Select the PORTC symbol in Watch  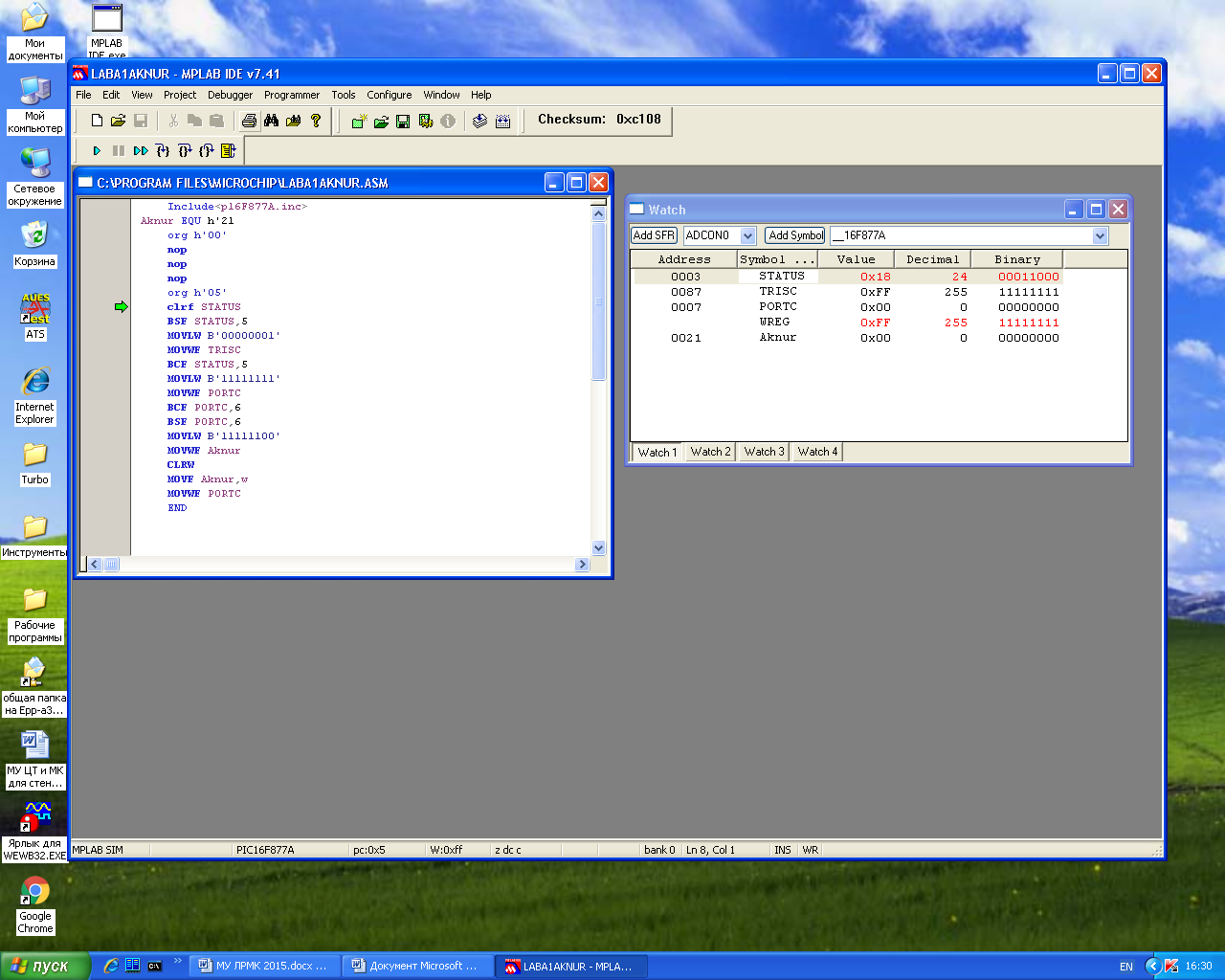pos(778,307)
